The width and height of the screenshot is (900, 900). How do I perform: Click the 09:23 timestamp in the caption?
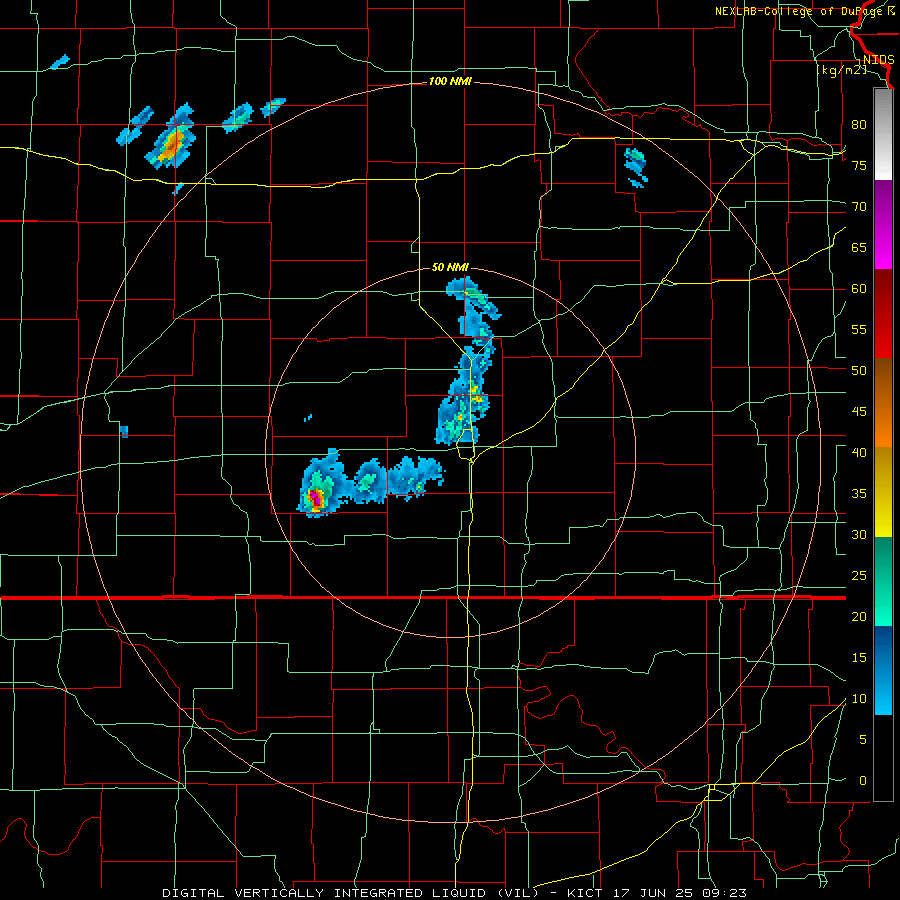click(724, 893)
